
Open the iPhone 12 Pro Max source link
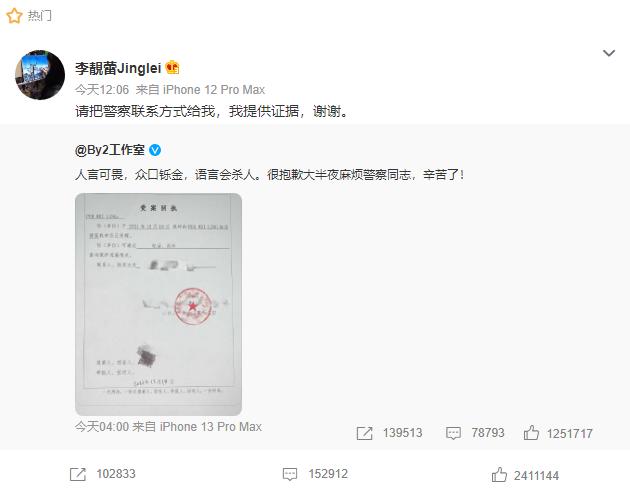pyautogui.click(x=214, y=90)
